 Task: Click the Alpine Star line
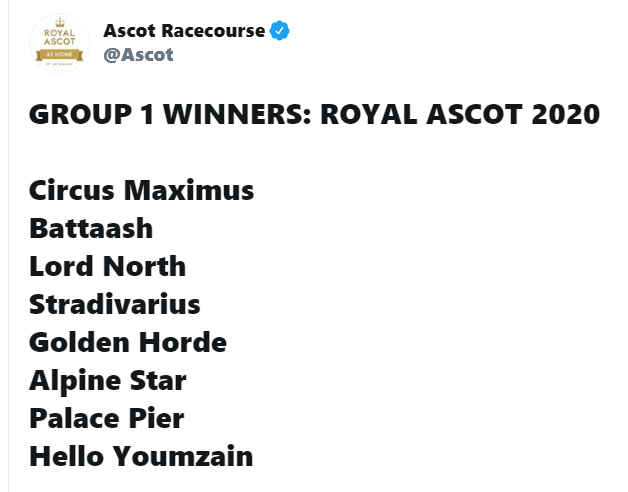(108, 381)
